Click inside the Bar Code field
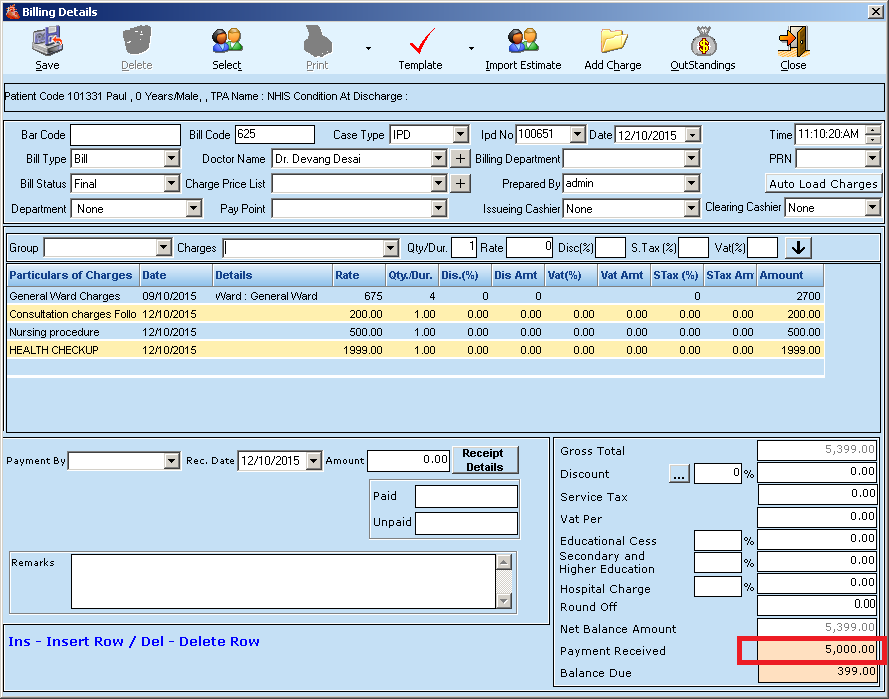This screenshot has height=699, width=889. (x=125, y=134)
